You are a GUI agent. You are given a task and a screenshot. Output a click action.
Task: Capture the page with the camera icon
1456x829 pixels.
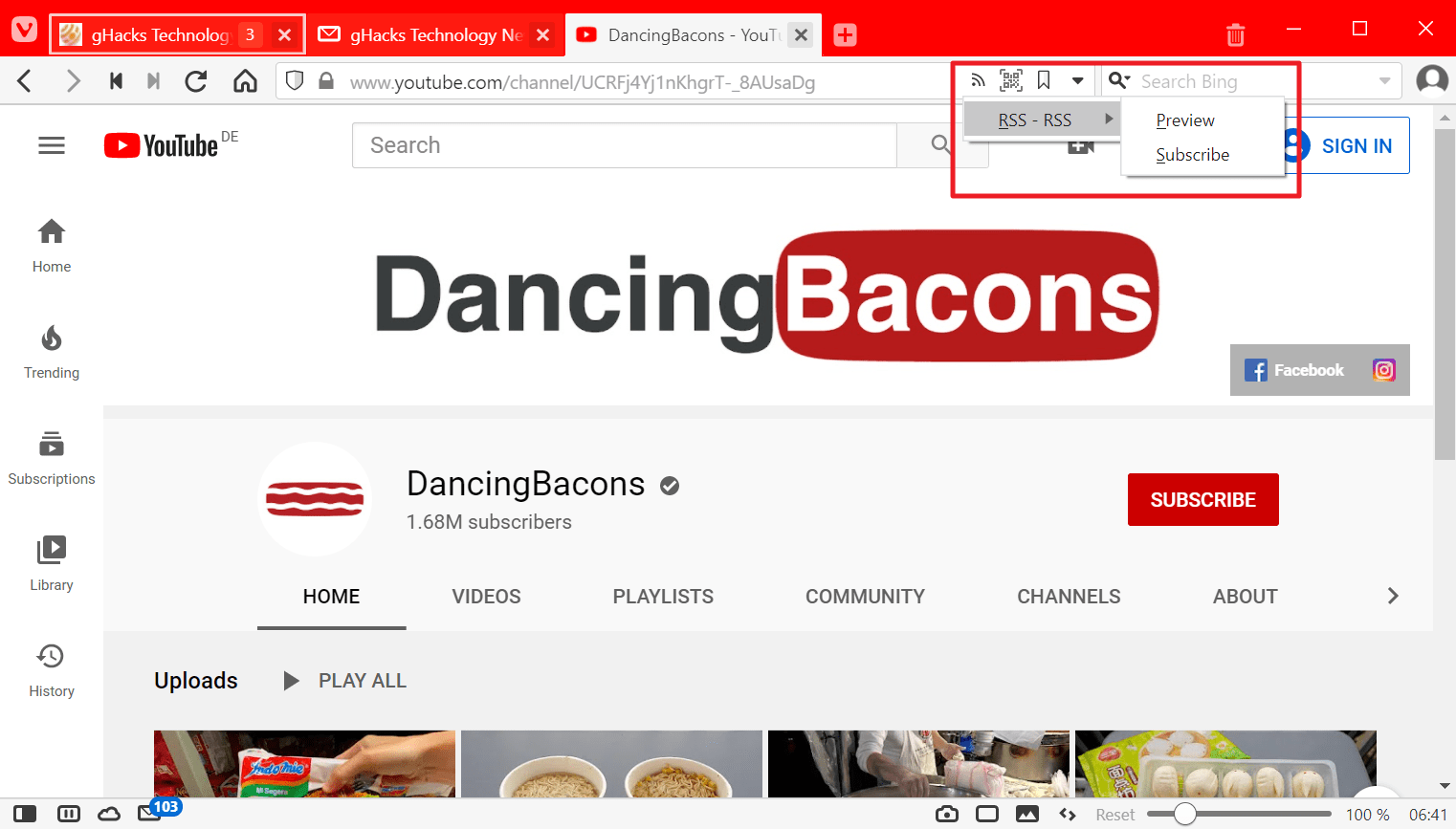tap(947, 814)
